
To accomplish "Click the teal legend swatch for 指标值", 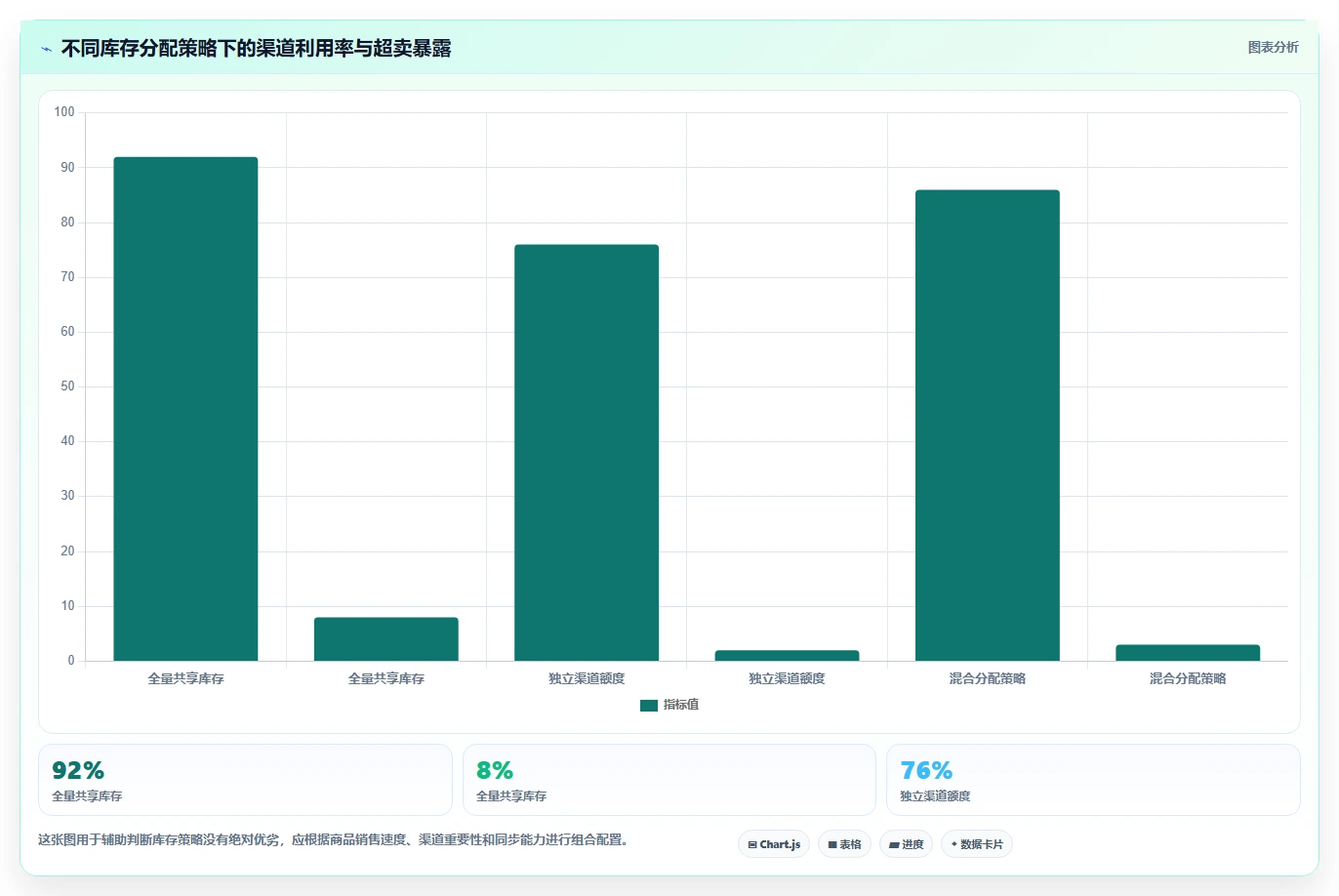I will click(x=649, y=705).
